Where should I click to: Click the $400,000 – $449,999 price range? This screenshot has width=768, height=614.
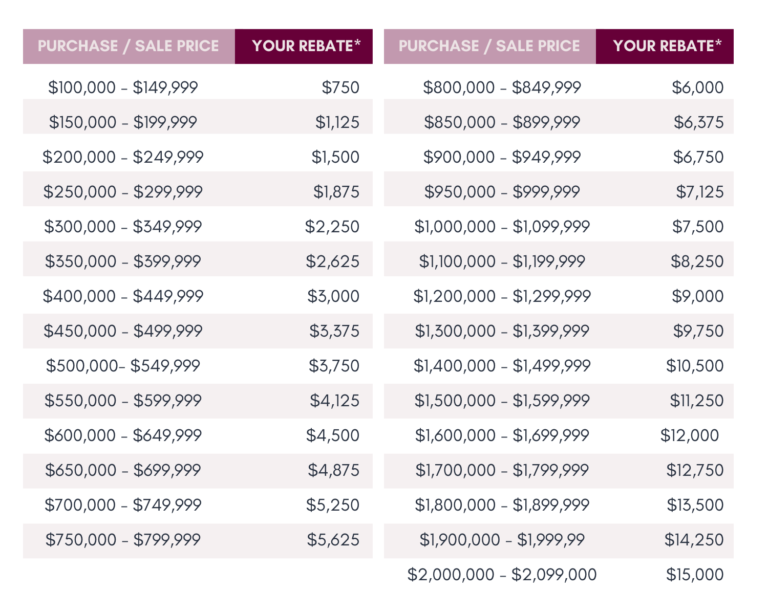pyautogui.click(x=123, y=296)
